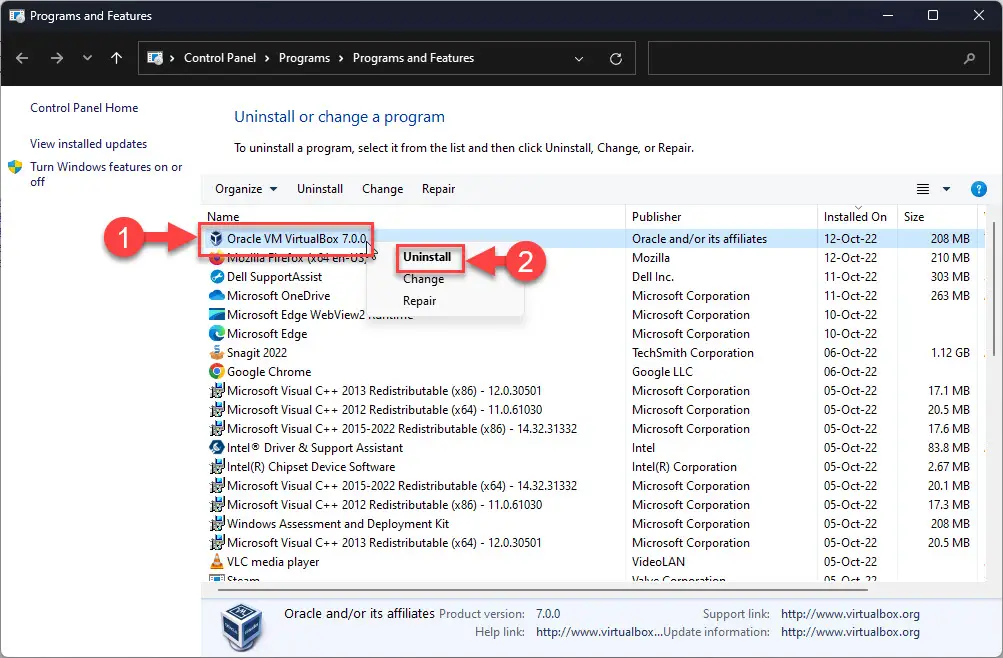Click Uninstall in the toolbar
This screenshot has width=1003, height=658.
pos(320,189)
